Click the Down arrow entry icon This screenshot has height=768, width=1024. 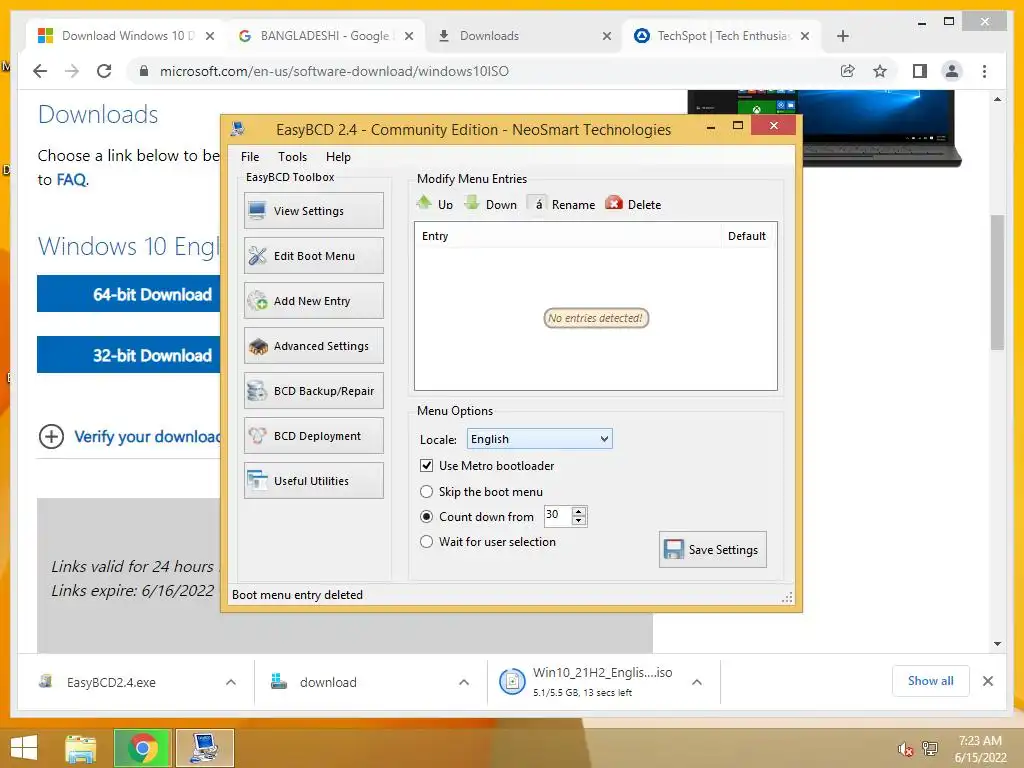click(472, 202)
